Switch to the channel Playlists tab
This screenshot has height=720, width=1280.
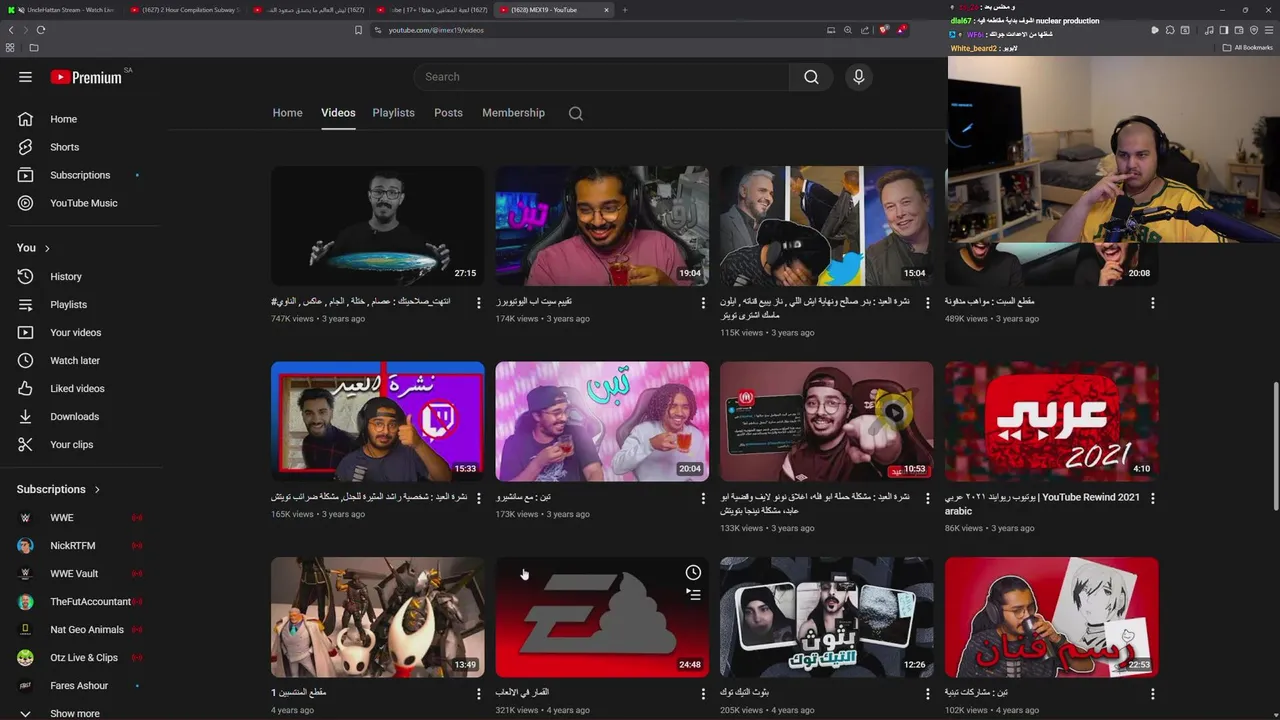(393, 113)
